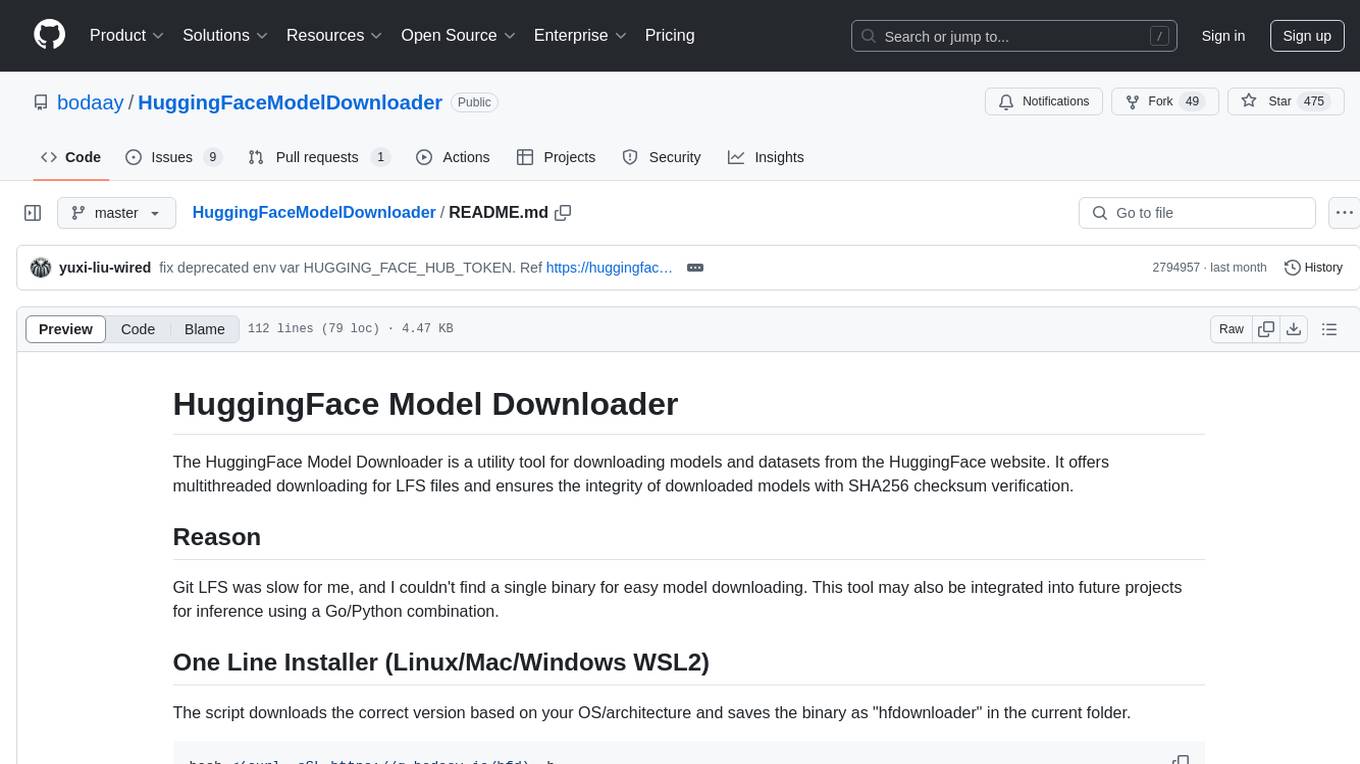Click the Reason heading

pyautogui.click(x=217, y=537)
